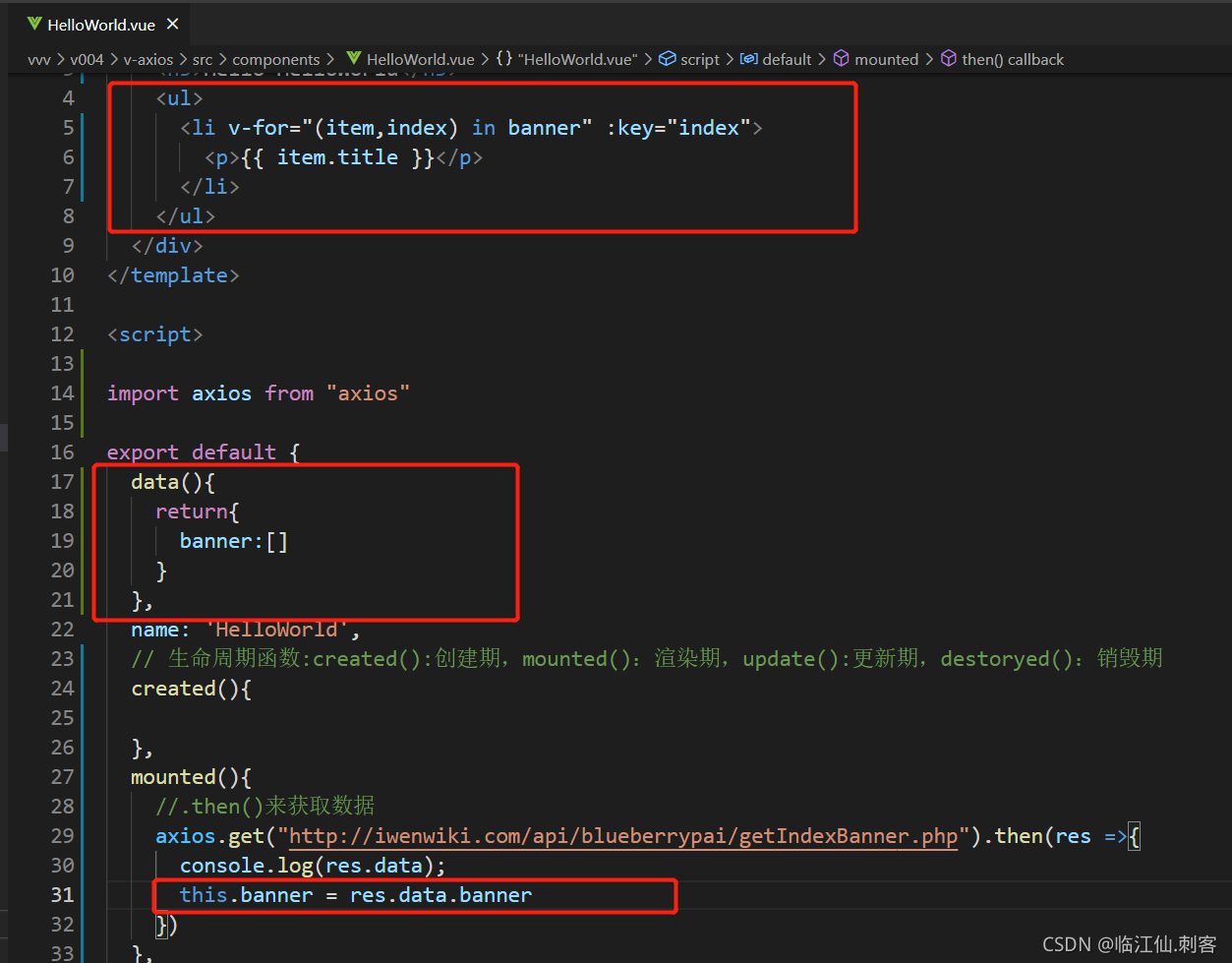Click 'data(){' on line 17

click(x=173, y=482)
